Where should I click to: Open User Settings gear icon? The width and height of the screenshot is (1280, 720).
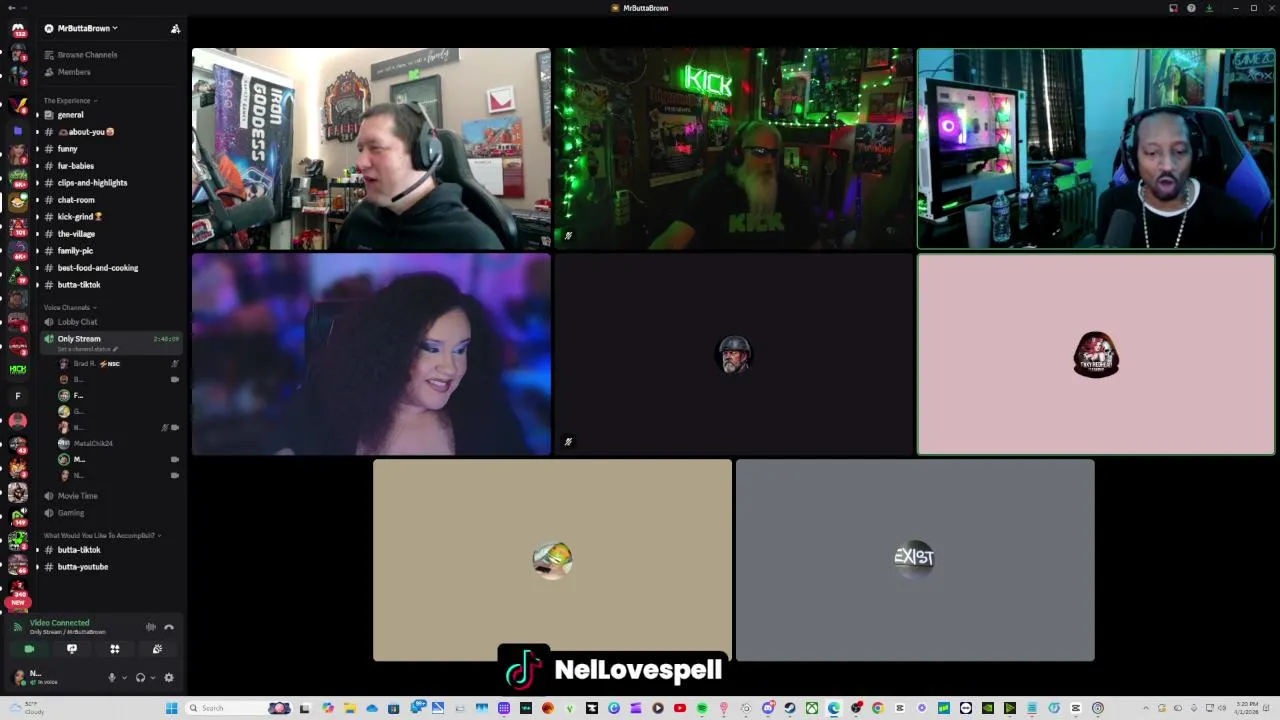[x=168, y=677]
